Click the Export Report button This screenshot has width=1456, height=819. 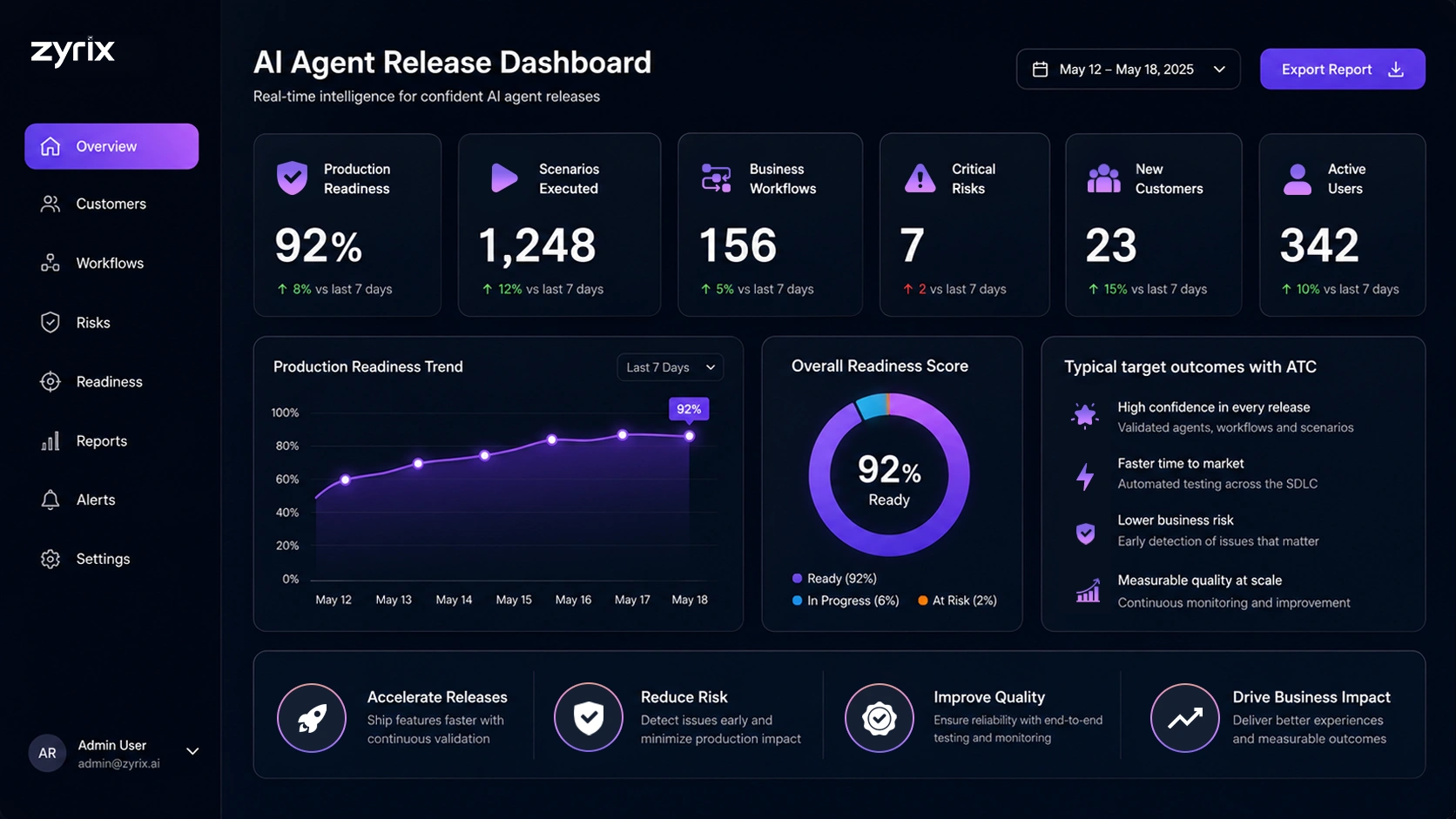[1342, 70]
